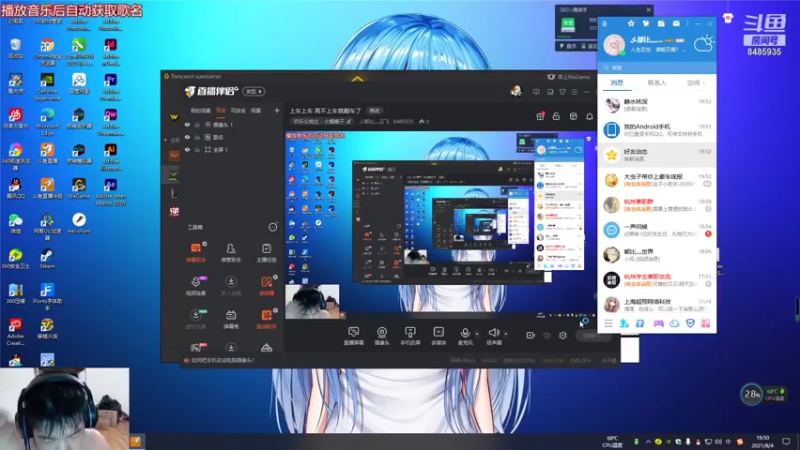Open the microphone dropdown arrow
This screenshot has height=450, width=800.
477,334
